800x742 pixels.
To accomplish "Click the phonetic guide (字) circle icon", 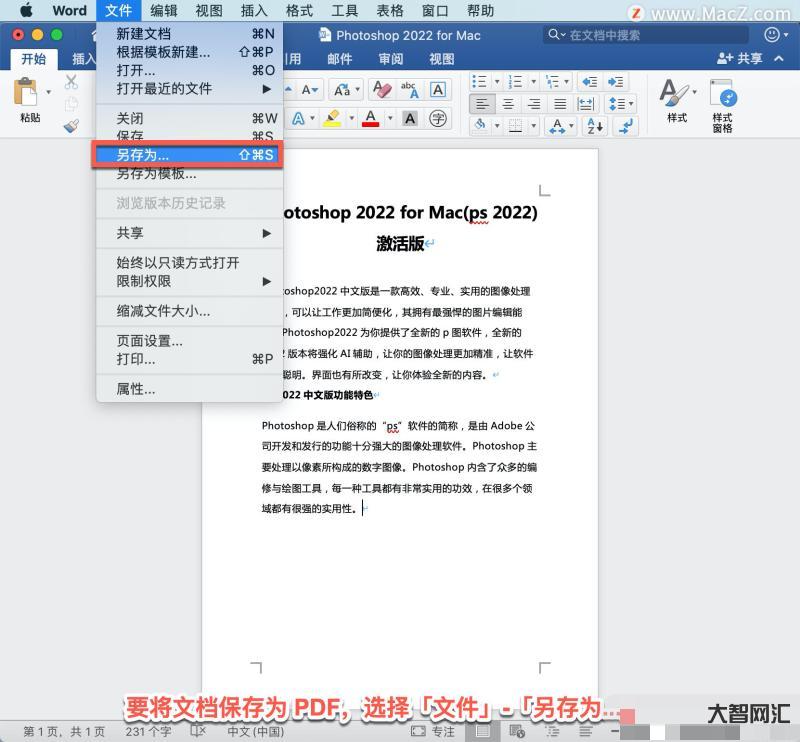I will click(438, 119).
